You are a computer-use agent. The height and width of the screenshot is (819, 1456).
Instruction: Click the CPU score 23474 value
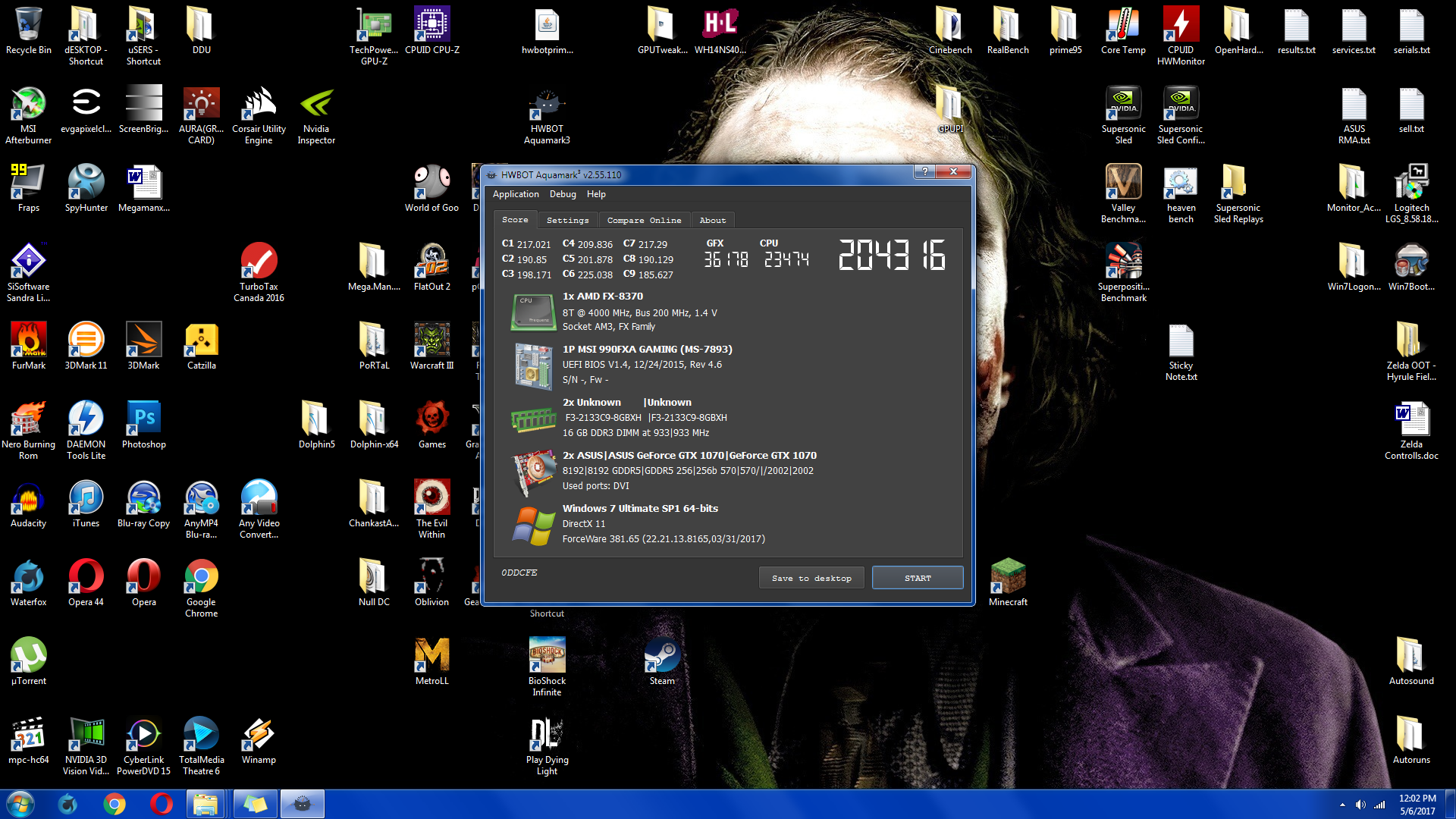click(x=786, y=259)
